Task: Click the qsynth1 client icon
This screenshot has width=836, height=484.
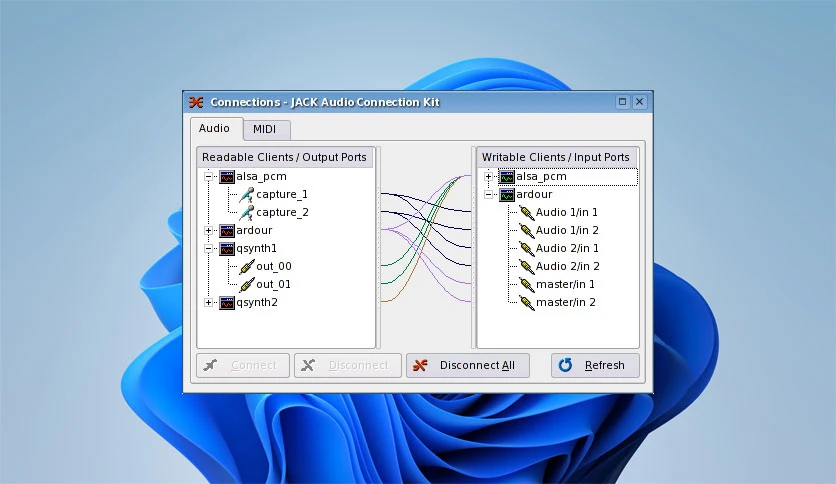Action: click(227, 249)
